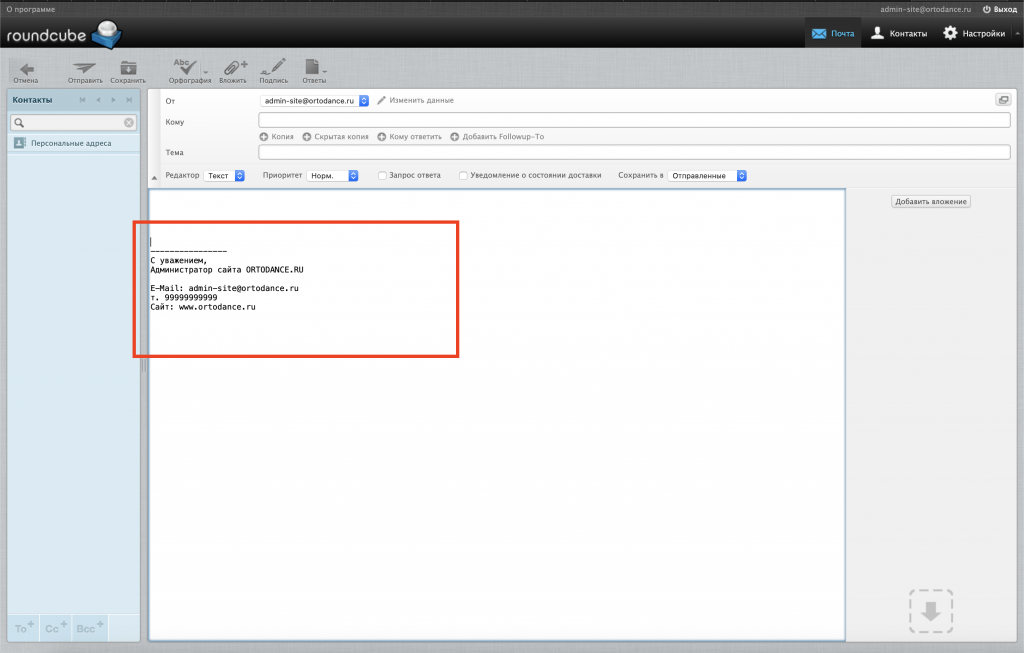Click the attachment drop zone arrow icon
This screenshot has width=1024, height=653.
pyautogui.click(x=931, y=611)
